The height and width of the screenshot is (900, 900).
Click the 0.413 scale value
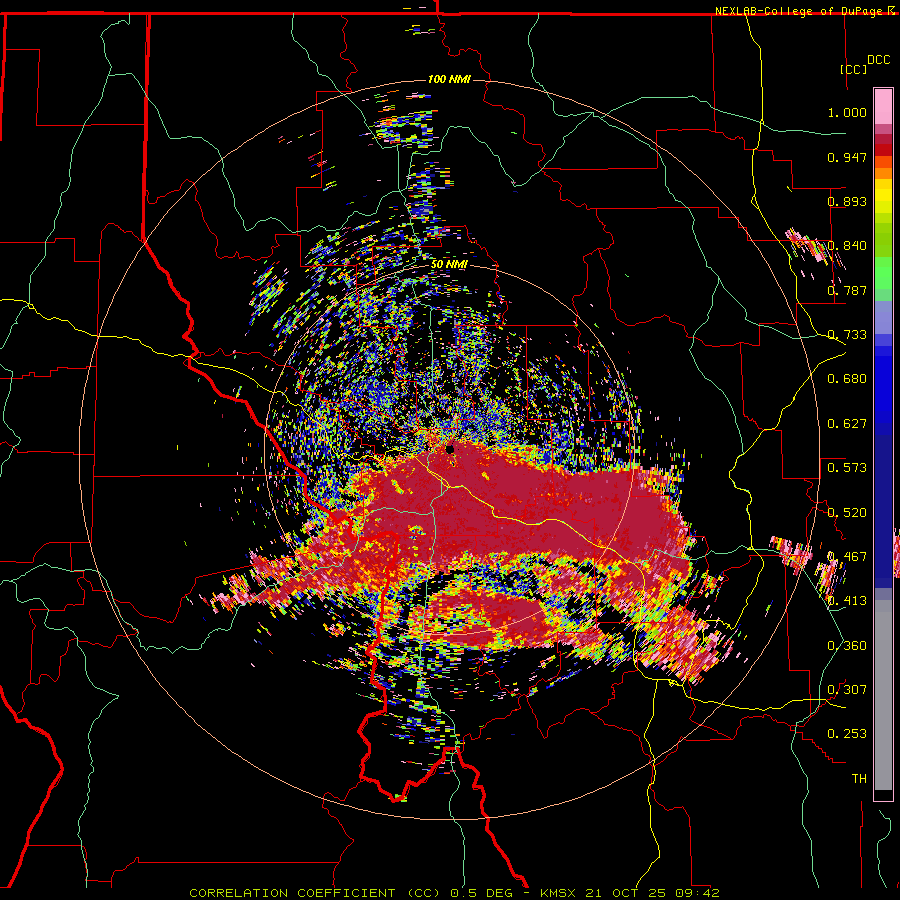point(847,601)
